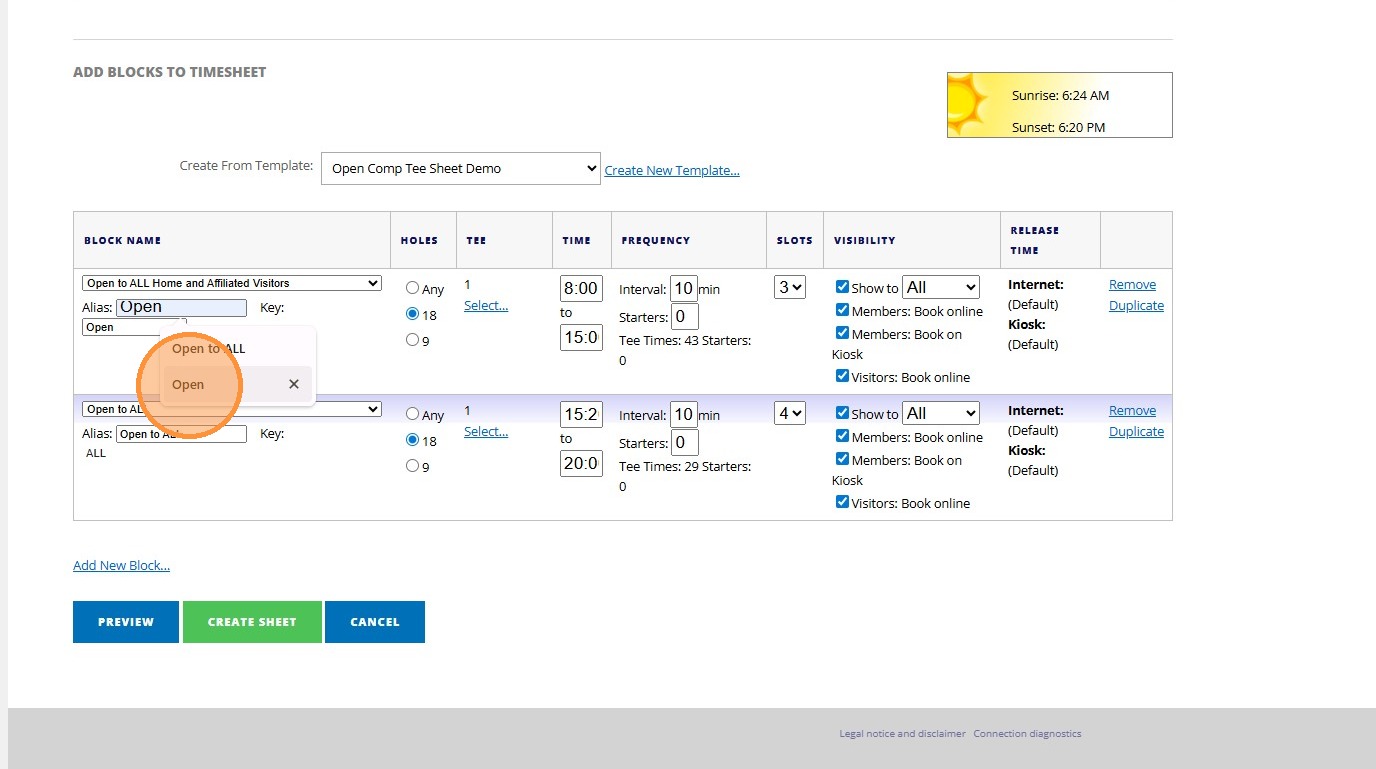Viewport: 1376px width, 769px height.
Task: Click the Cancel button
Action: point(375,622)
